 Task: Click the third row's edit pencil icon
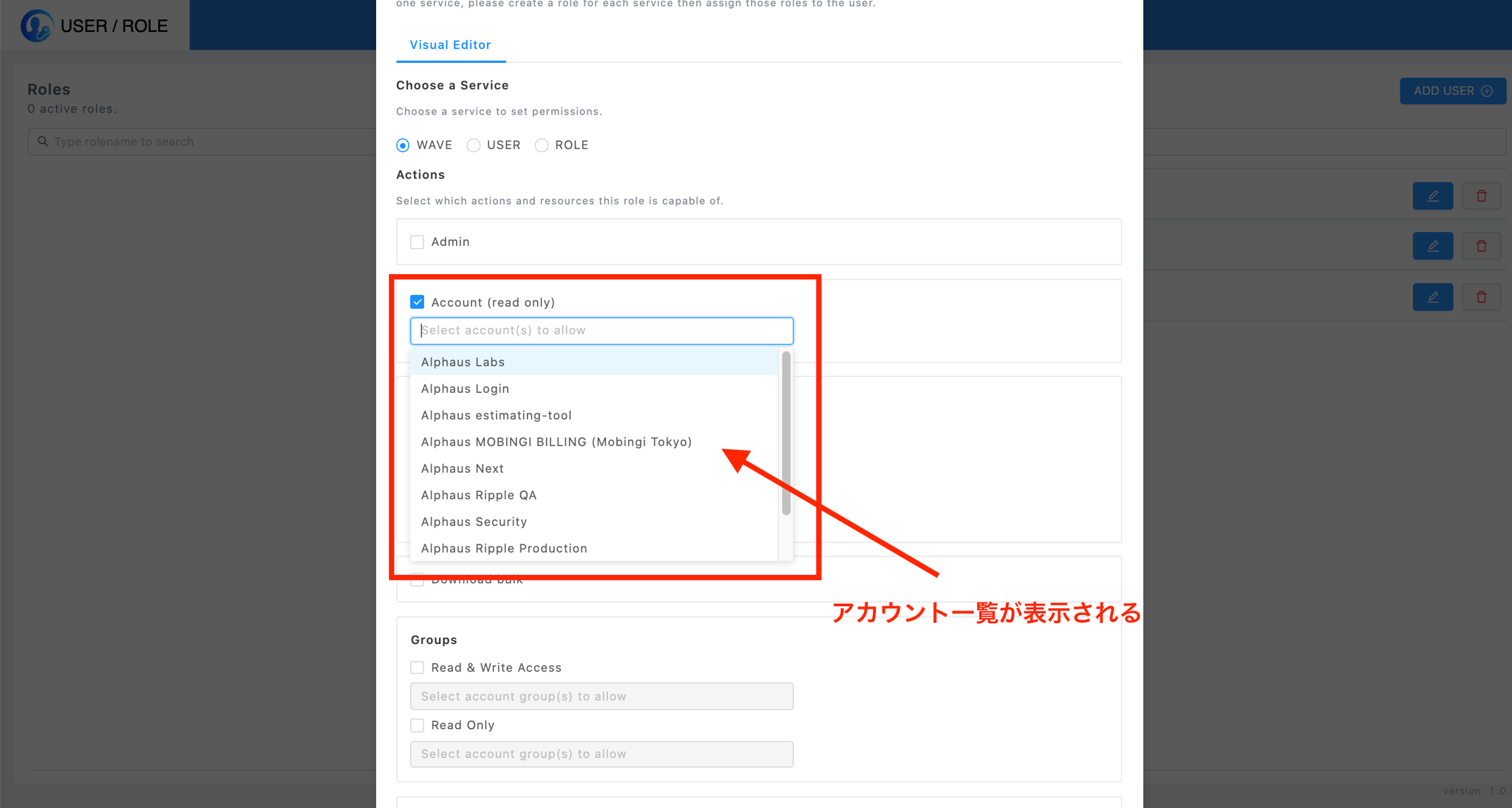[1433, 297]
